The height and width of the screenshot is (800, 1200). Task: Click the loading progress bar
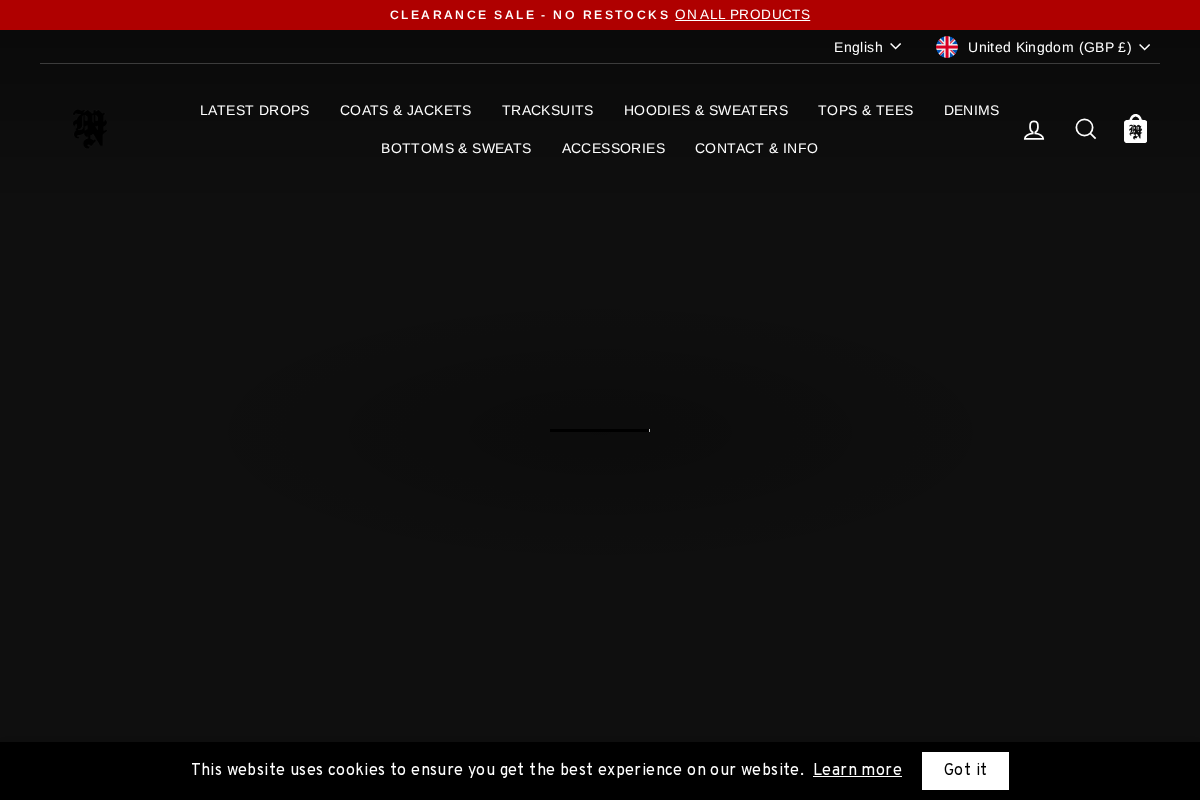point(598,430)
